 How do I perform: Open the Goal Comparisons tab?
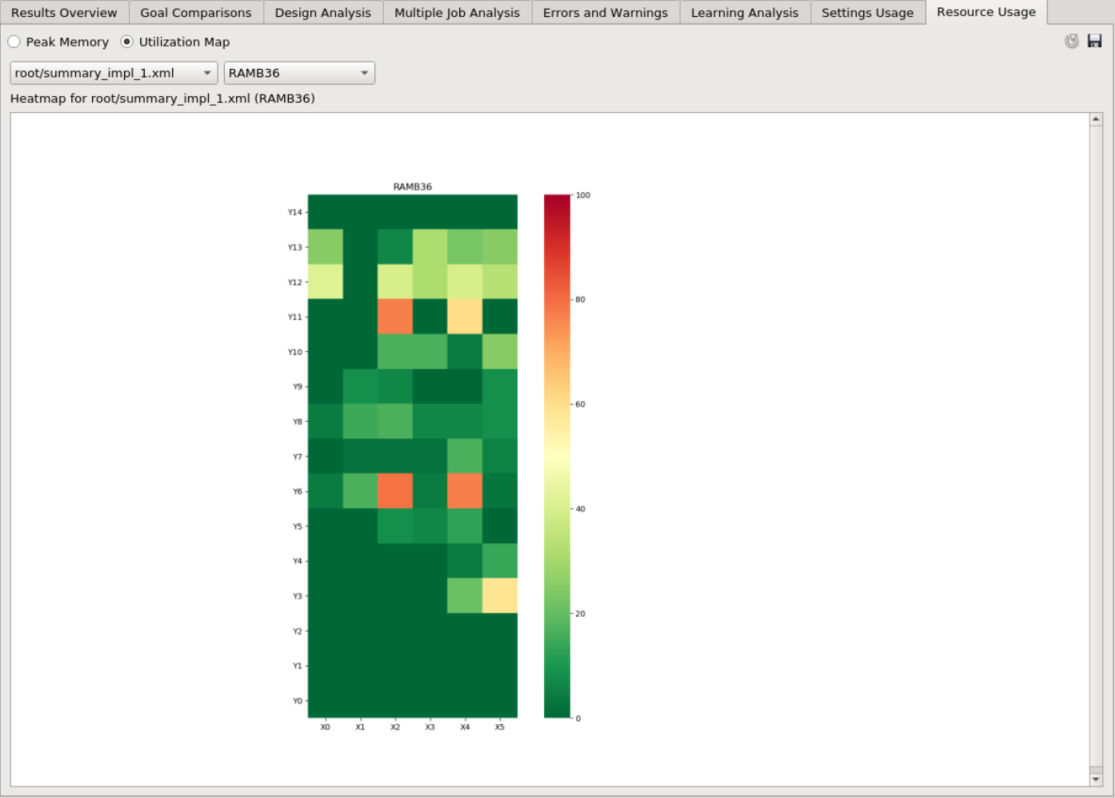tap(196, 13)
